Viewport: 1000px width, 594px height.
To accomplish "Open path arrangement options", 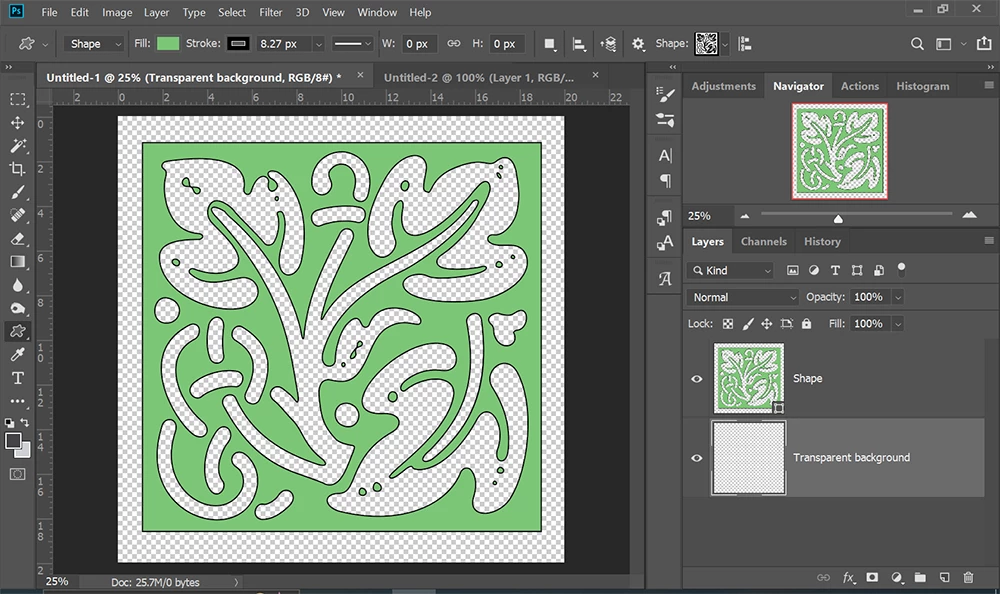I will coord(608,44).
